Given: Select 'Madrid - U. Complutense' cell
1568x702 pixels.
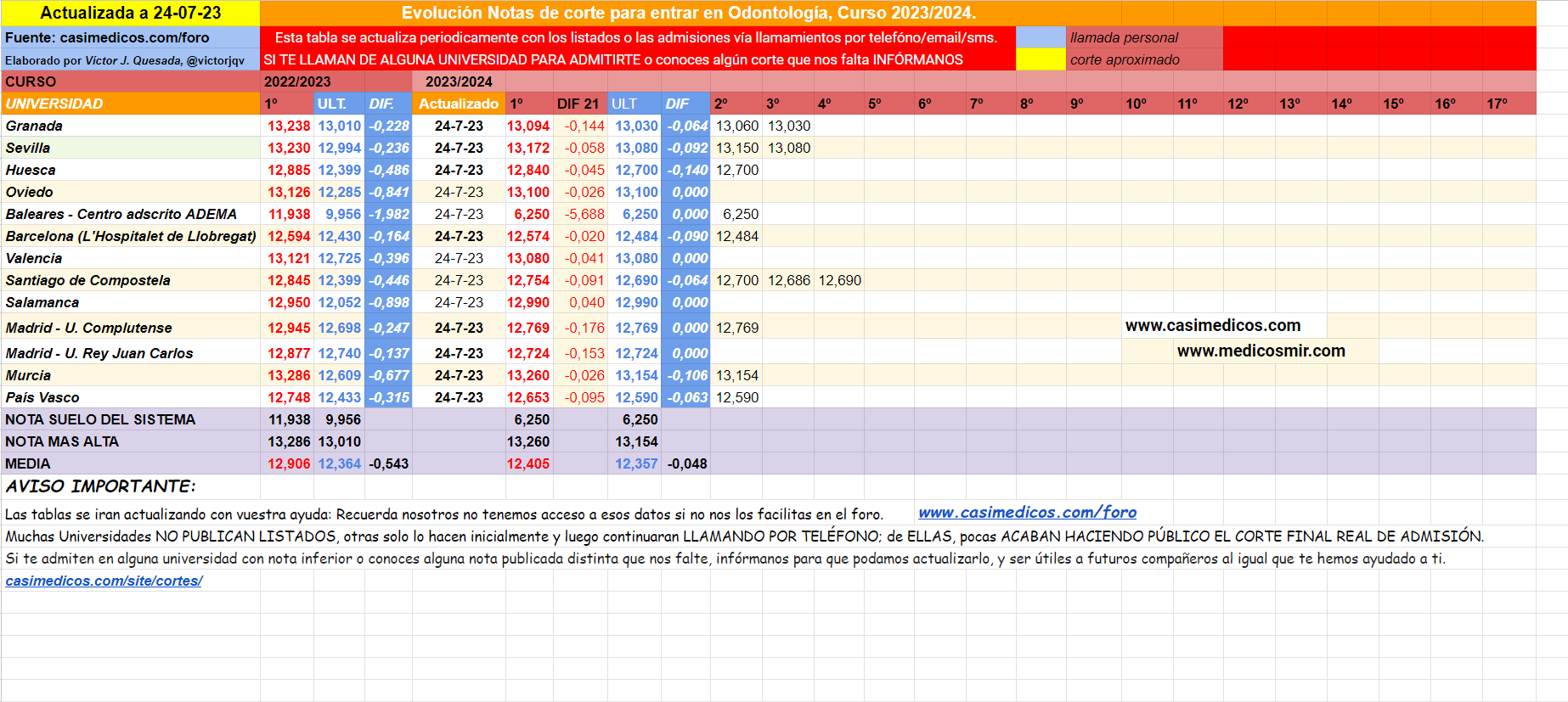Looking at the screenshot, I should click(131, 328).
